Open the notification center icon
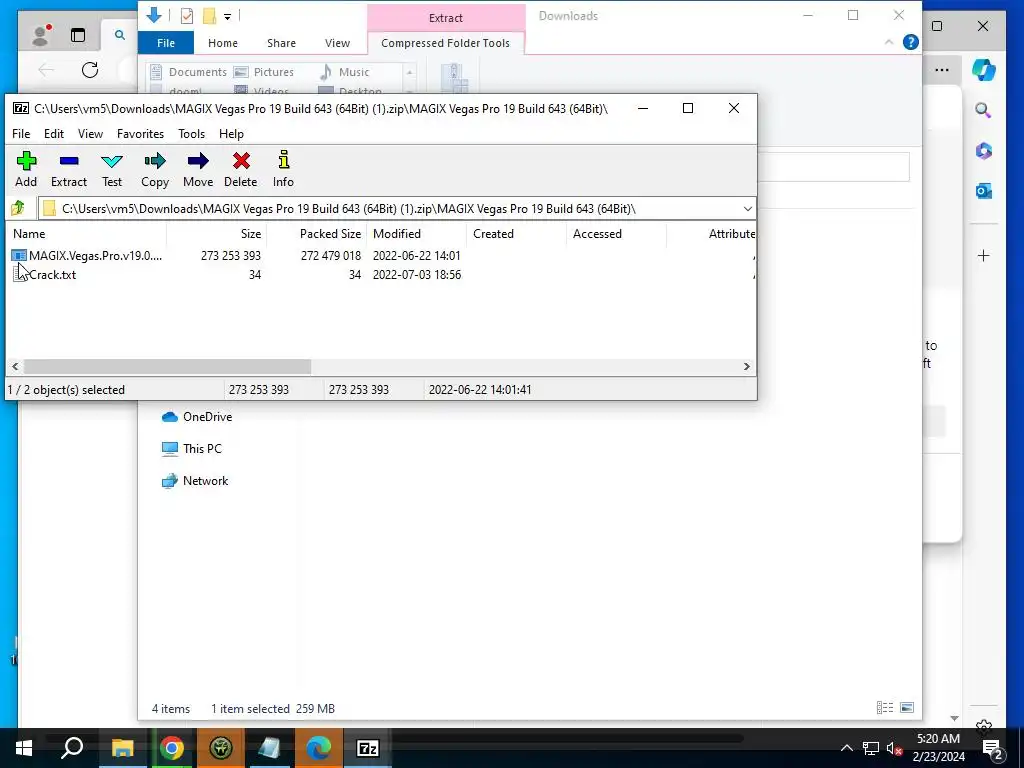Screen dimensions: 1024x768 993,748
